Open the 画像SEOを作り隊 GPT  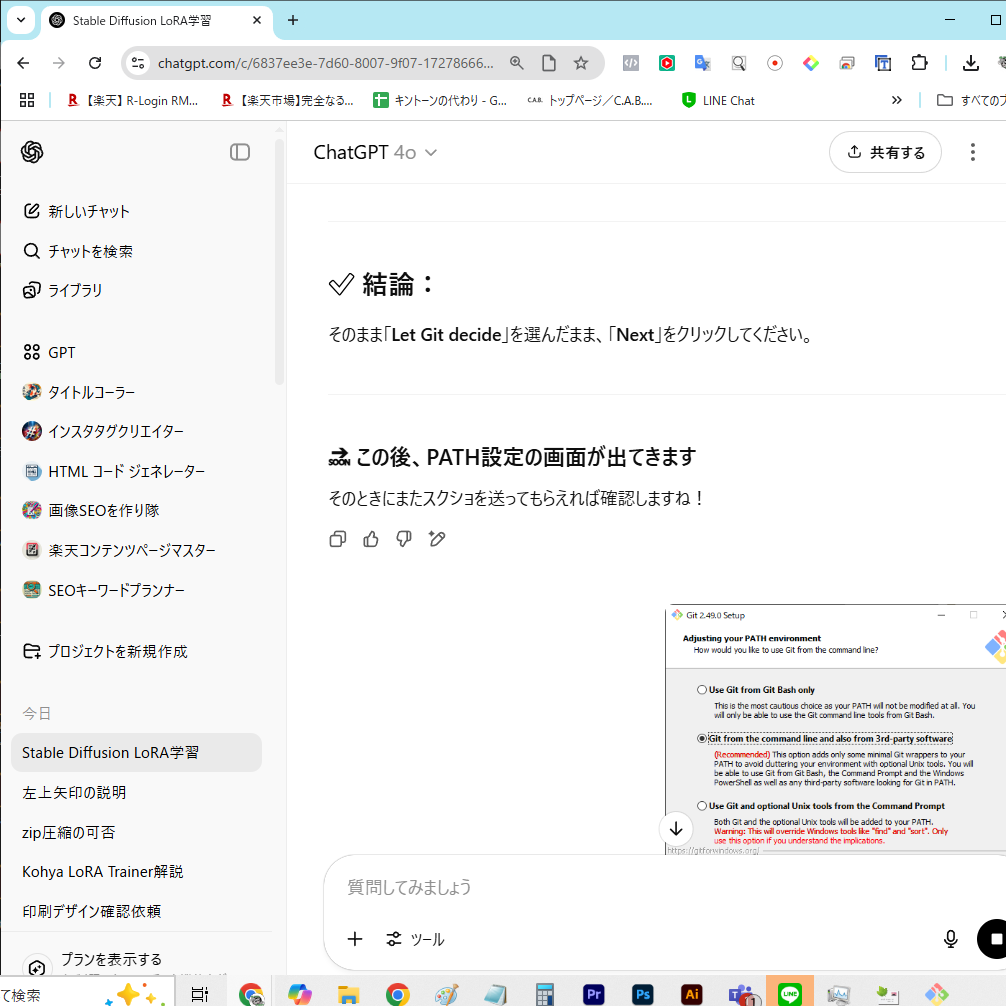click(90, 510)
